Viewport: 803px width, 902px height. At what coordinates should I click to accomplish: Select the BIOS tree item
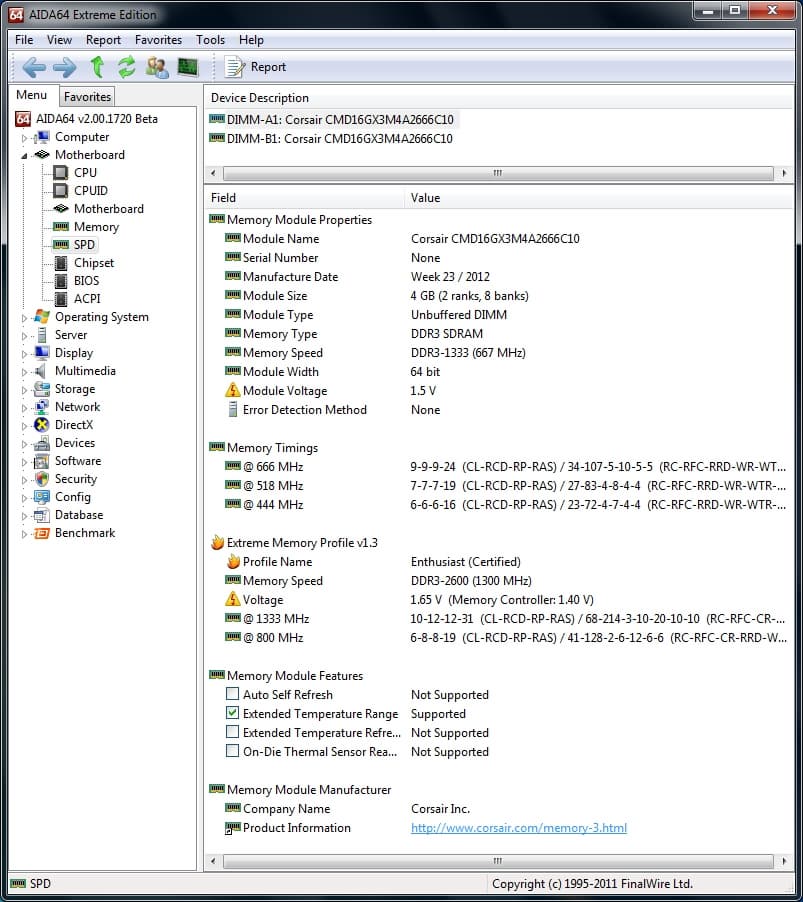[x=86, y=281]
